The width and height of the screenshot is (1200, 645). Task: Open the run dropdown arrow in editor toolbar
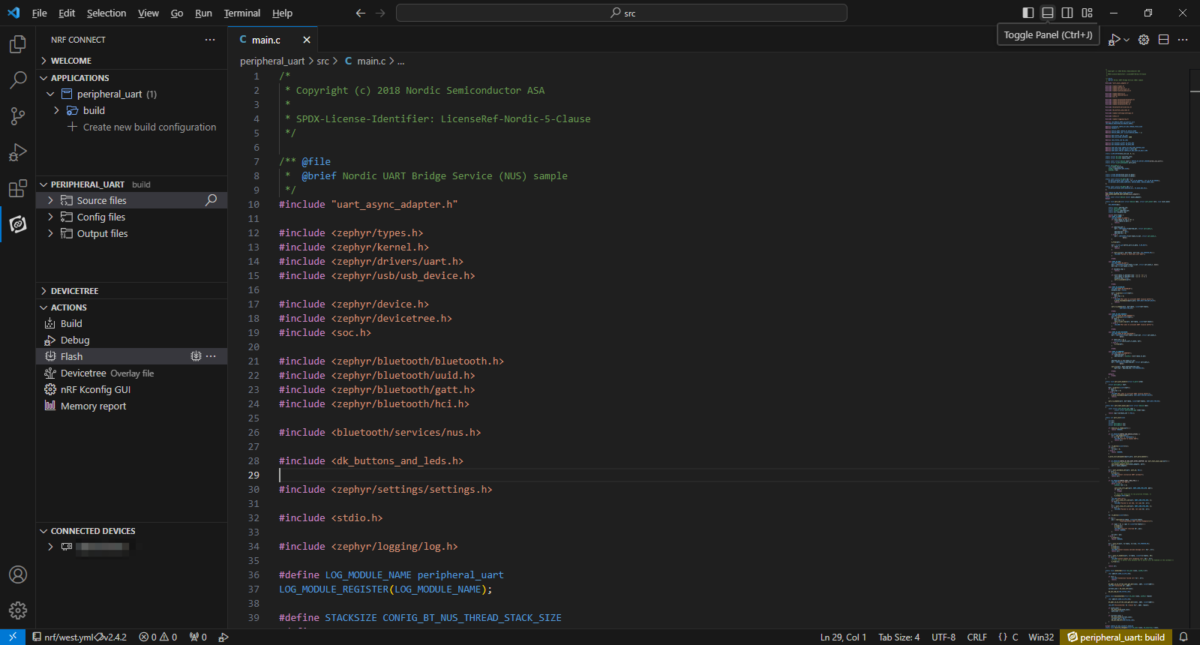[x=1127, y=40]
